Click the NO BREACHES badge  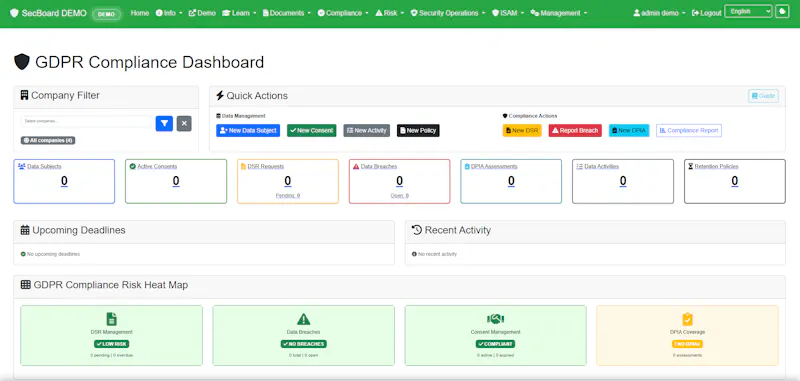(x=304, y=344)
